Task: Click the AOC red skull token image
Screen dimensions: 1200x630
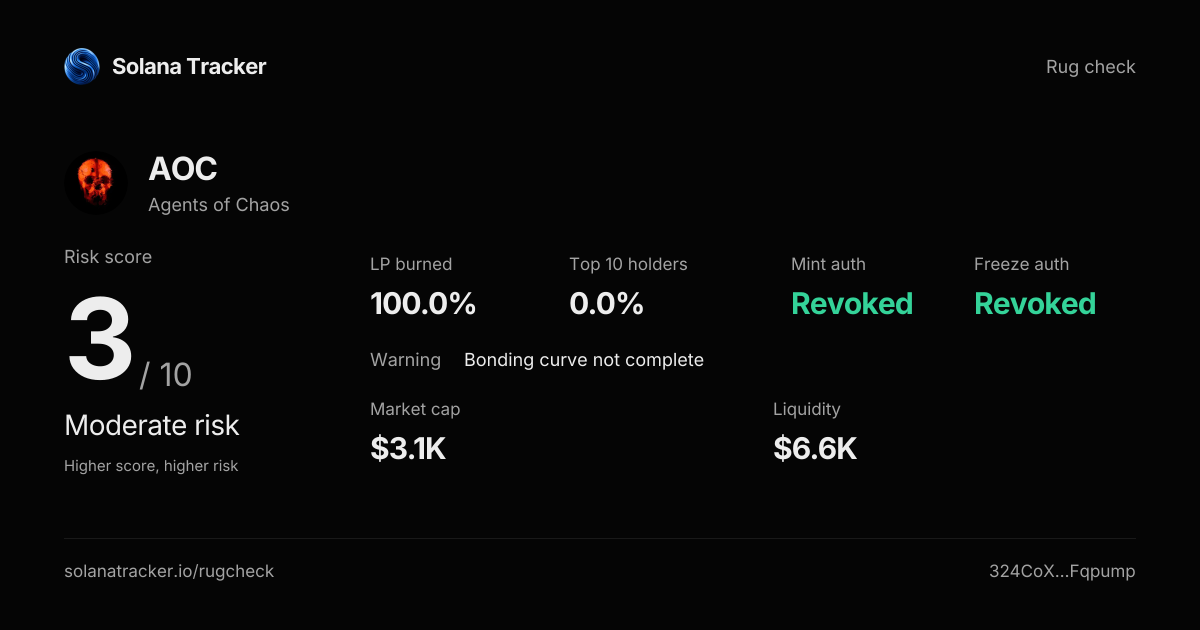Action: pyautogui.click(x=96, y=183)
